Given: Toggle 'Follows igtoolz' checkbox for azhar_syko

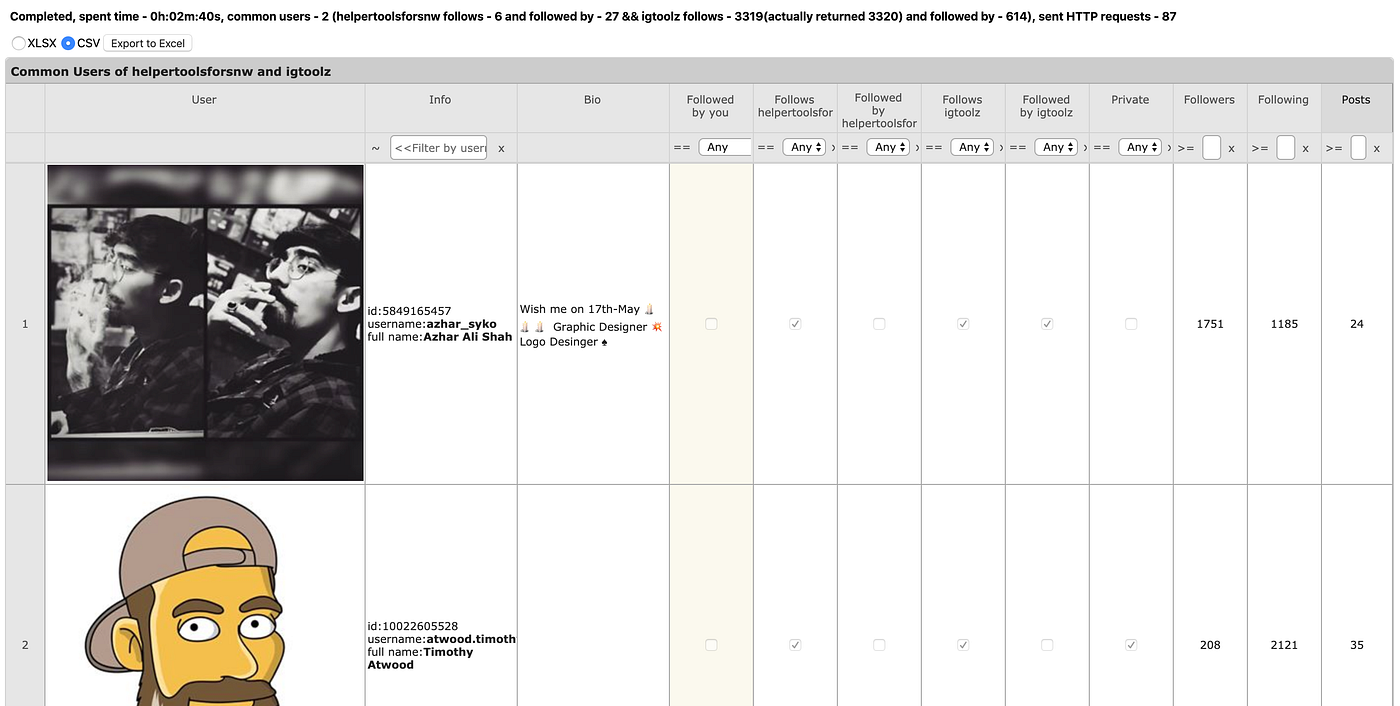Looking at the screenshot, I should point(963,324).
